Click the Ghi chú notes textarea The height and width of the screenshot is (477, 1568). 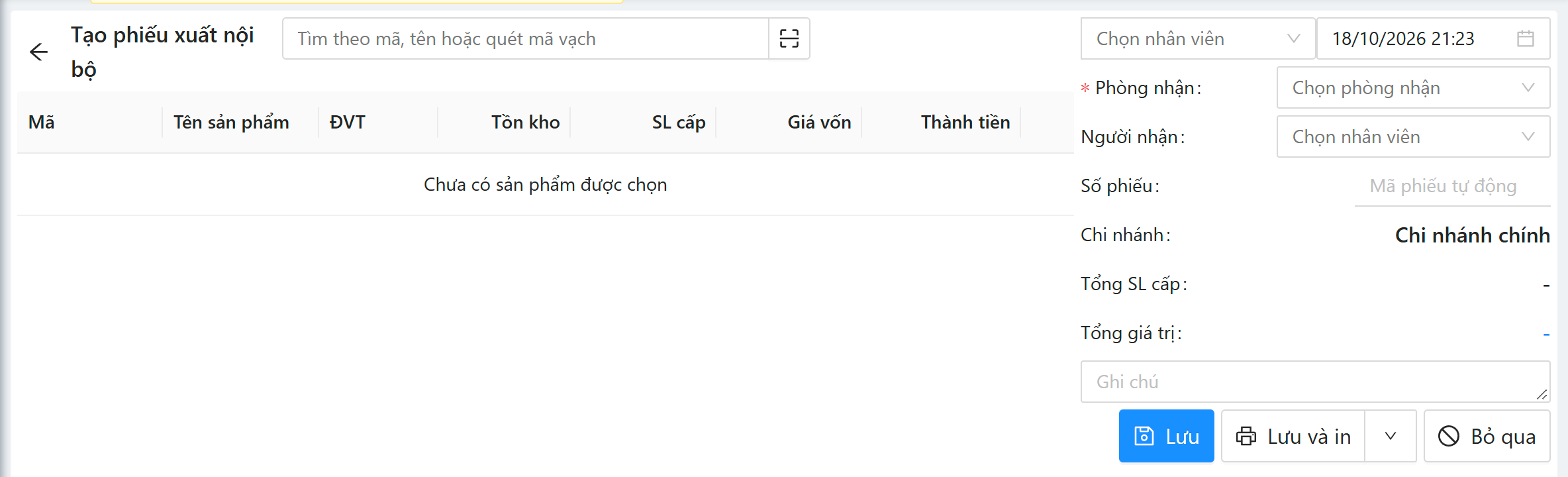(1315, 382)
